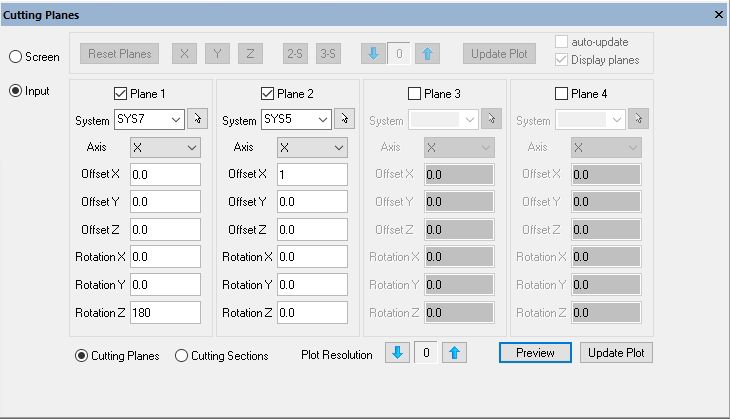Enable the Plane 3 checkbox

[x=415, y=94]
